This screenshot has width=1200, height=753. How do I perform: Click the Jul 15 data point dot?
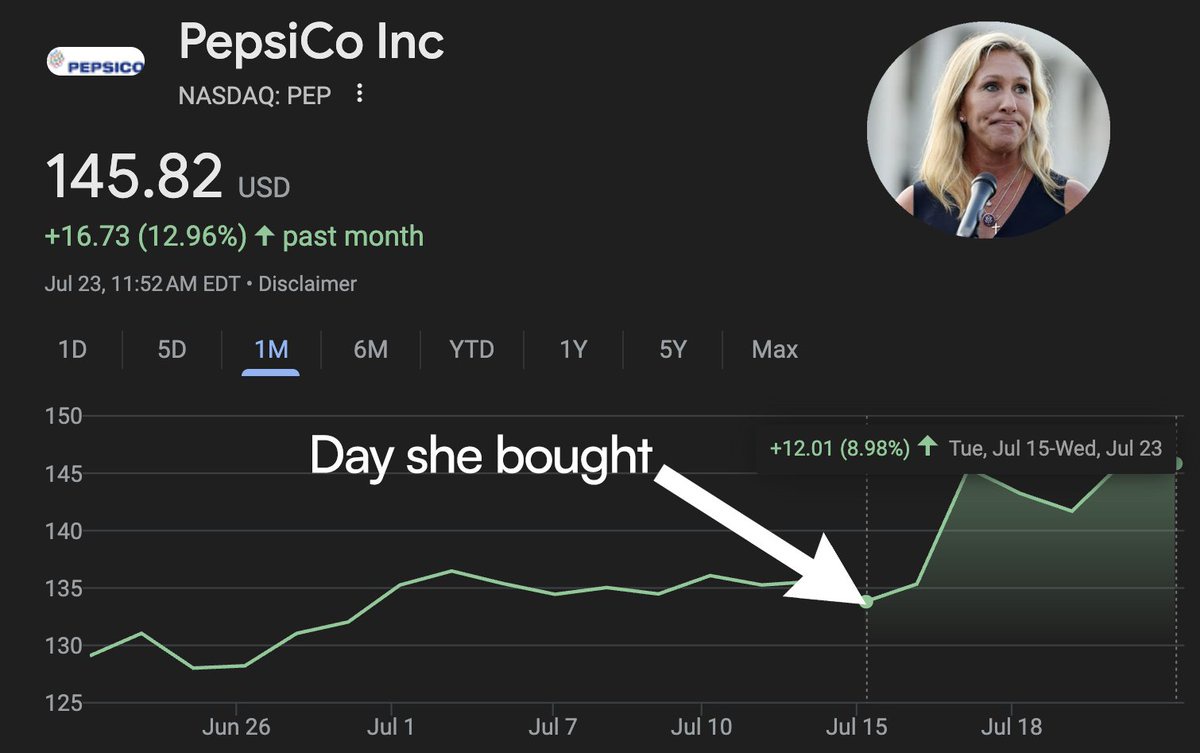point(867,601)
